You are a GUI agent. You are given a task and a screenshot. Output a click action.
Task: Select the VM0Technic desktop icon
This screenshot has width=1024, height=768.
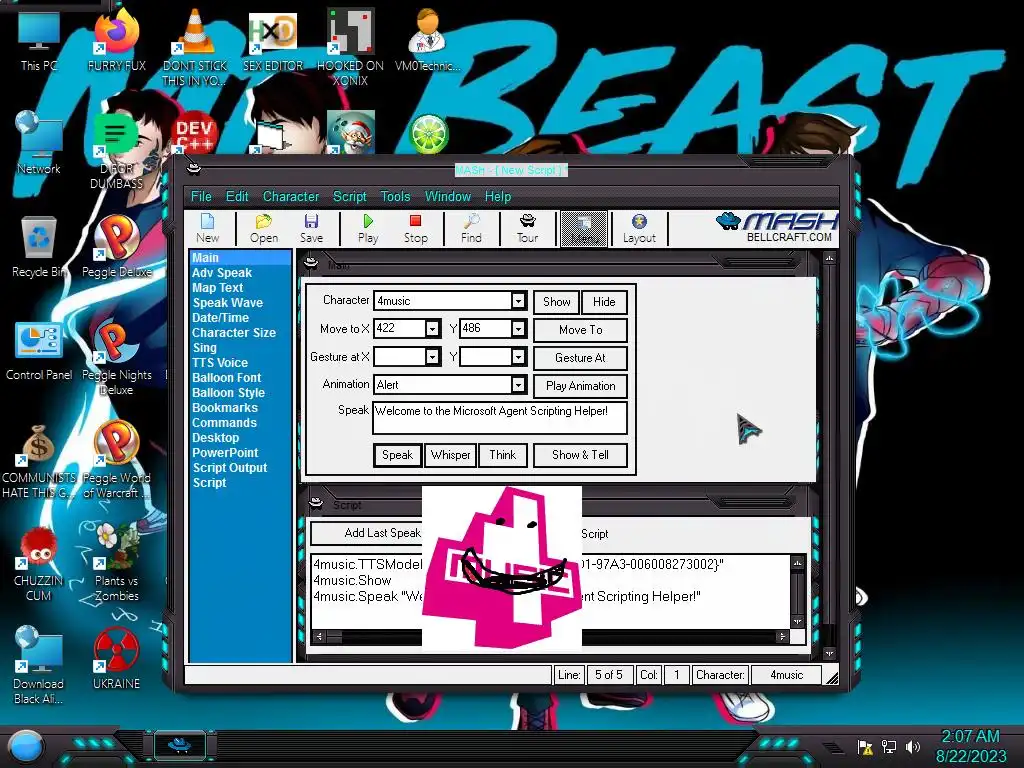427,40
